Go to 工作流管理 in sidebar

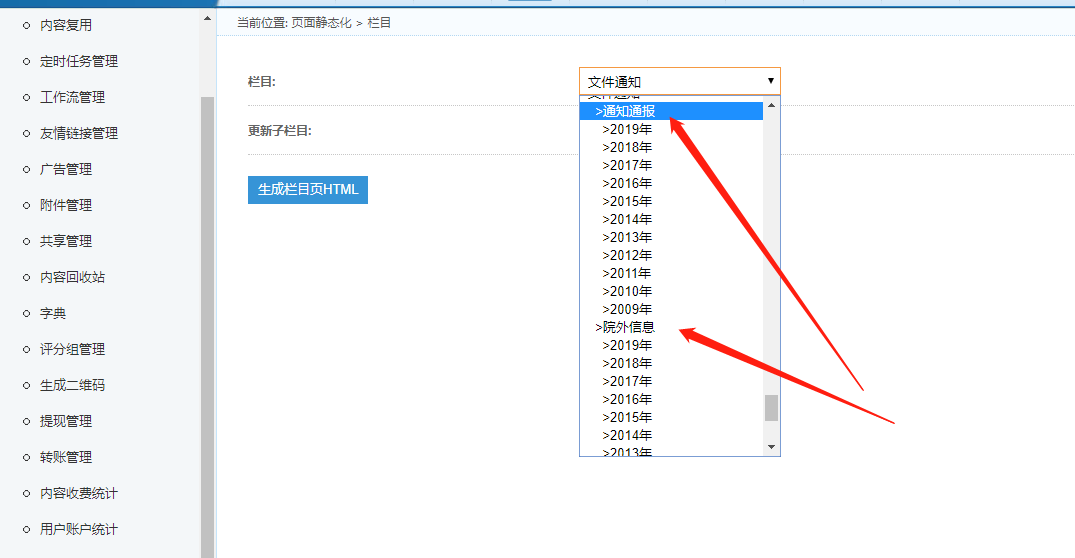pyautogui.click(x=72, y=97)
